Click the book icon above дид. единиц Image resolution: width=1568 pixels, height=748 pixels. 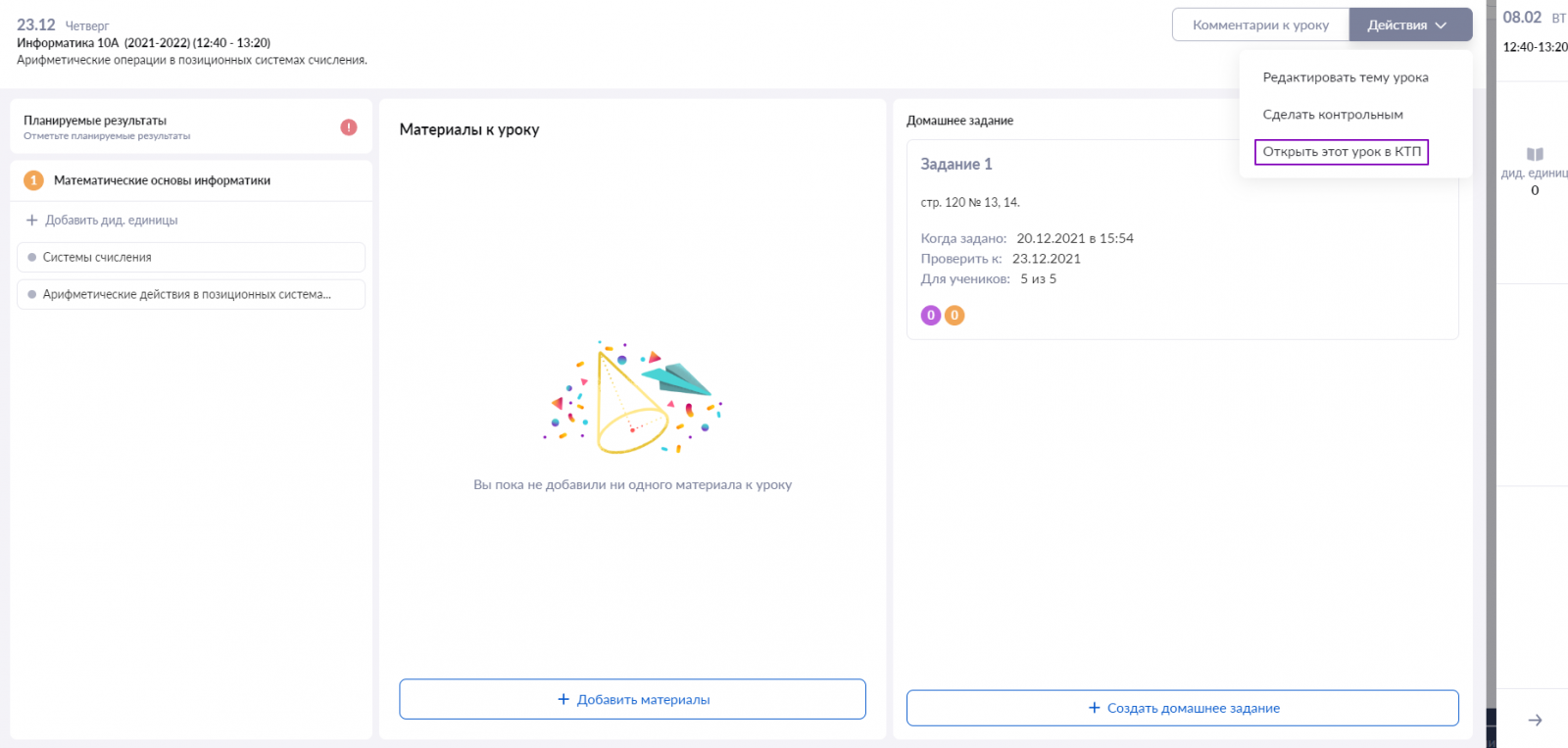pyautogui.click(x=1535, y=154)
